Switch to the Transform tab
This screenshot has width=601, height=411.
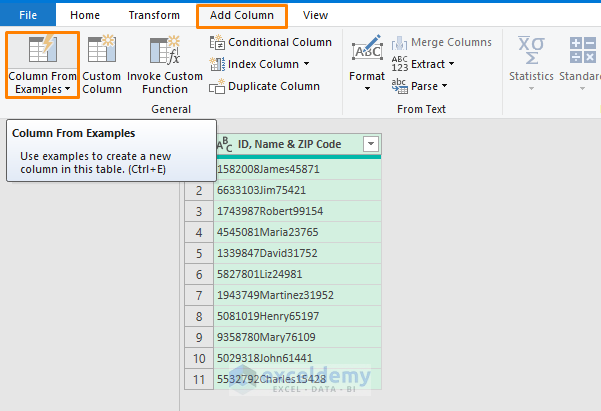154,15
